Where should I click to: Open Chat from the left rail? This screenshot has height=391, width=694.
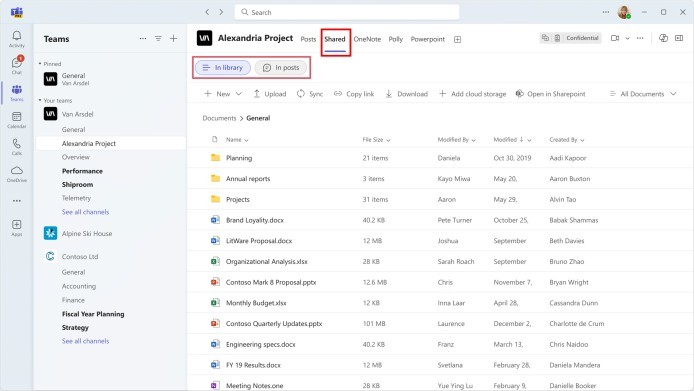[17, 66]
